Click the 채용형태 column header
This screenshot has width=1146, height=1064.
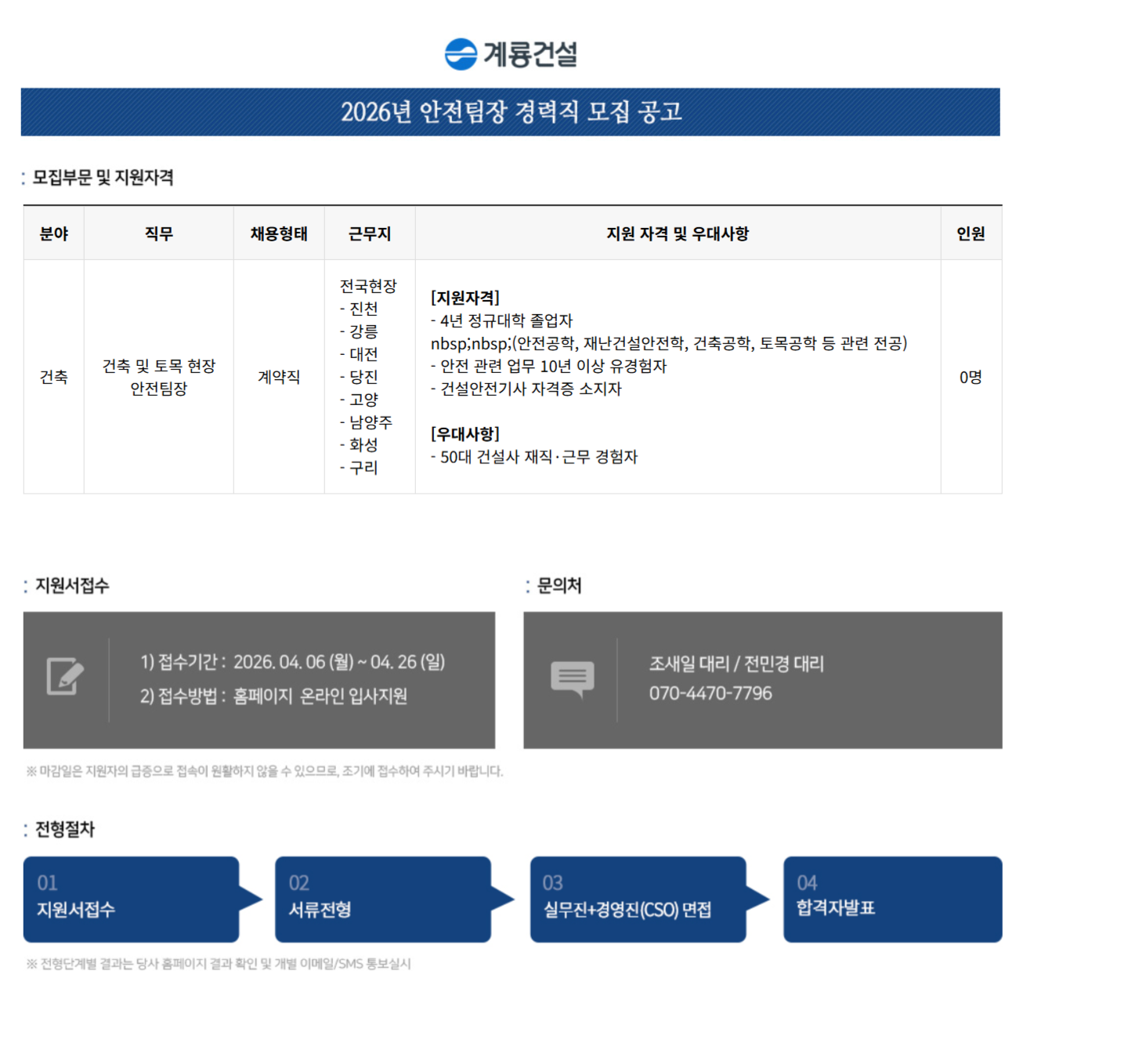pyautogui.click(x=279, y=233)
